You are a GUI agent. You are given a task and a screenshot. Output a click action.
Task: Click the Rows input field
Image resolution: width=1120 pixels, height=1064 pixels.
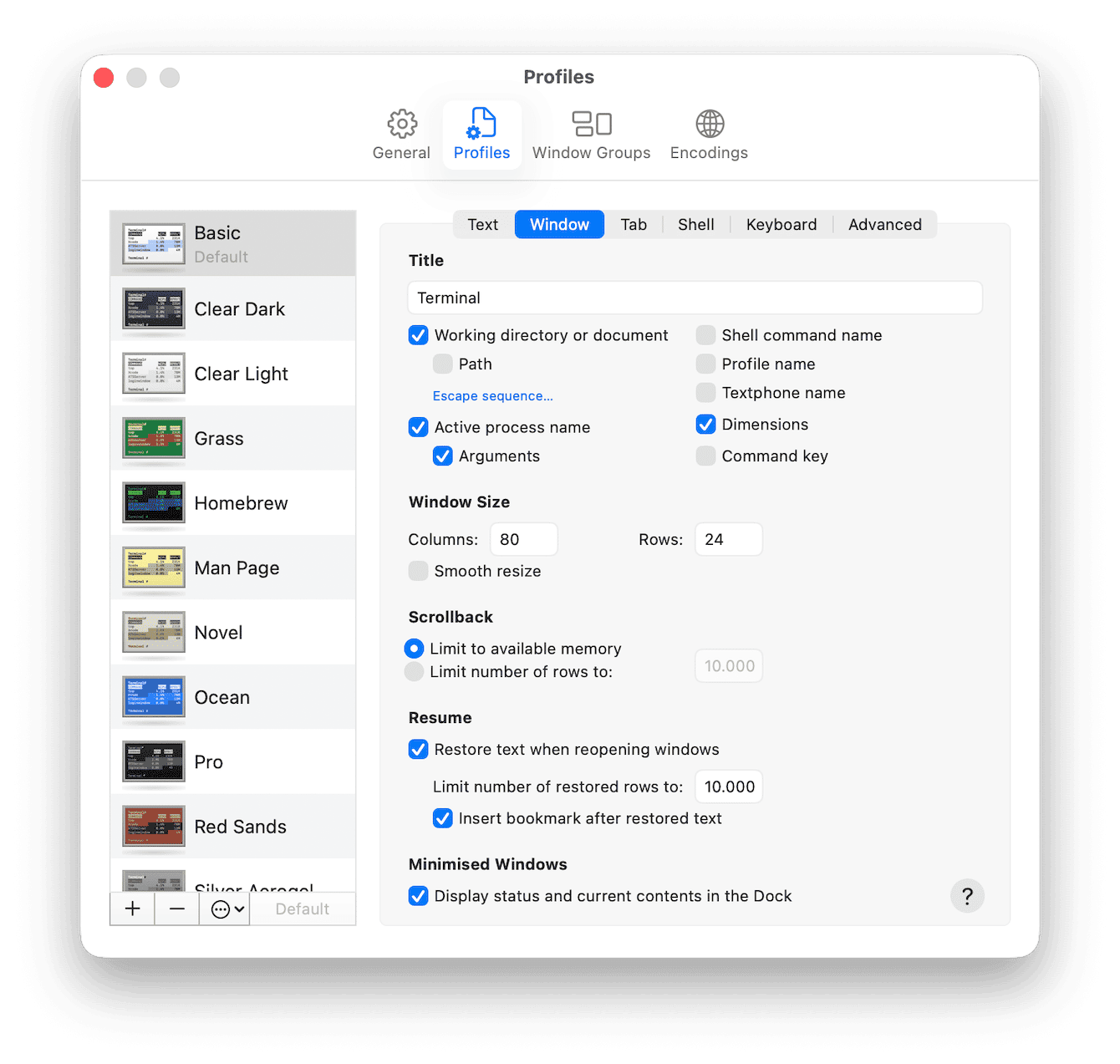(729, 540)
